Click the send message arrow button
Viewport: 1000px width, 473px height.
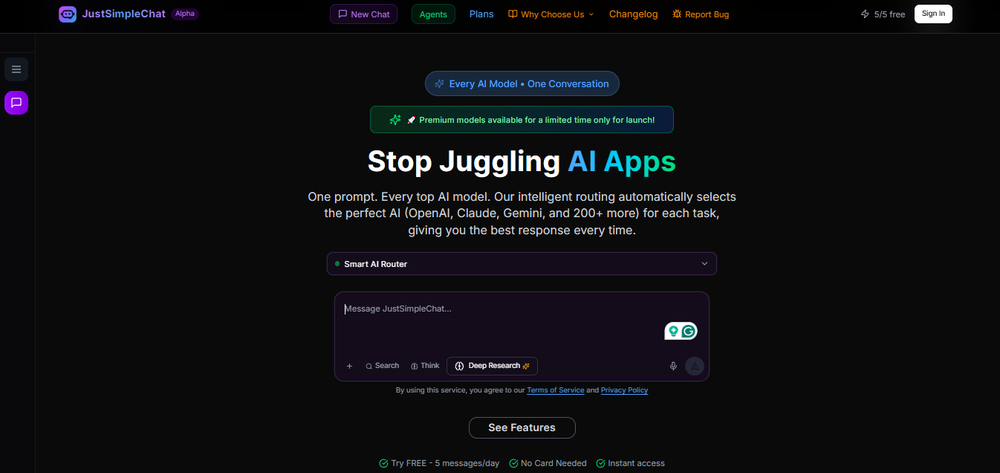pyautogui.click(x=694, y=366)
